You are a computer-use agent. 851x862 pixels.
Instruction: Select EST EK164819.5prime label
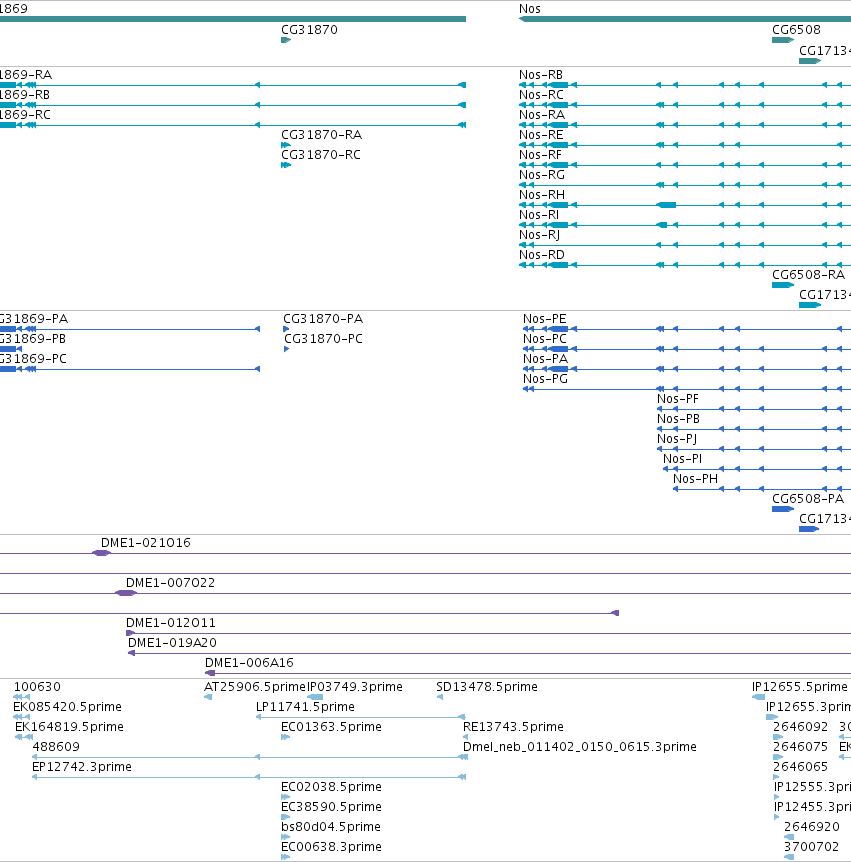click(x=69, y=727)
